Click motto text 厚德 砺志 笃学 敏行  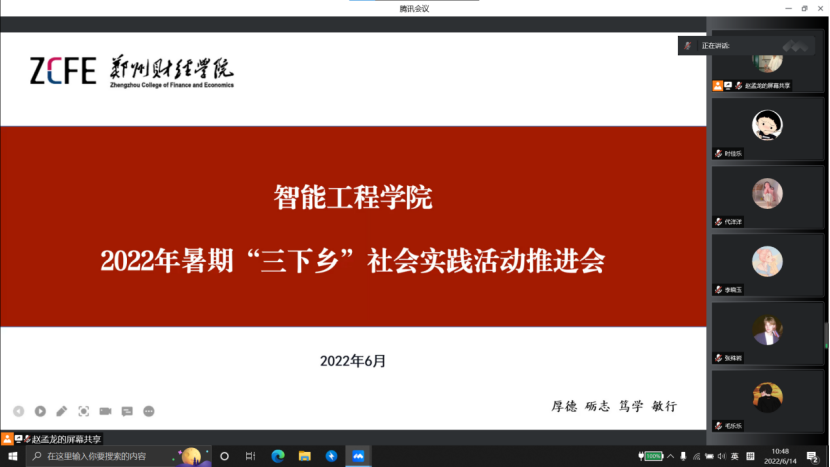(x=614, y=406)
